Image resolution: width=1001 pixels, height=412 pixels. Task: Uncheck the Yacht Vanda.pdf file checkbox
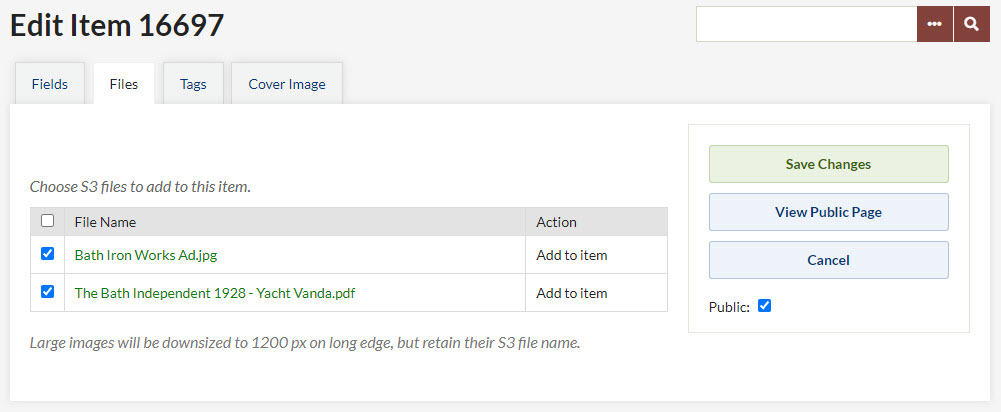[x=47, y=292]
